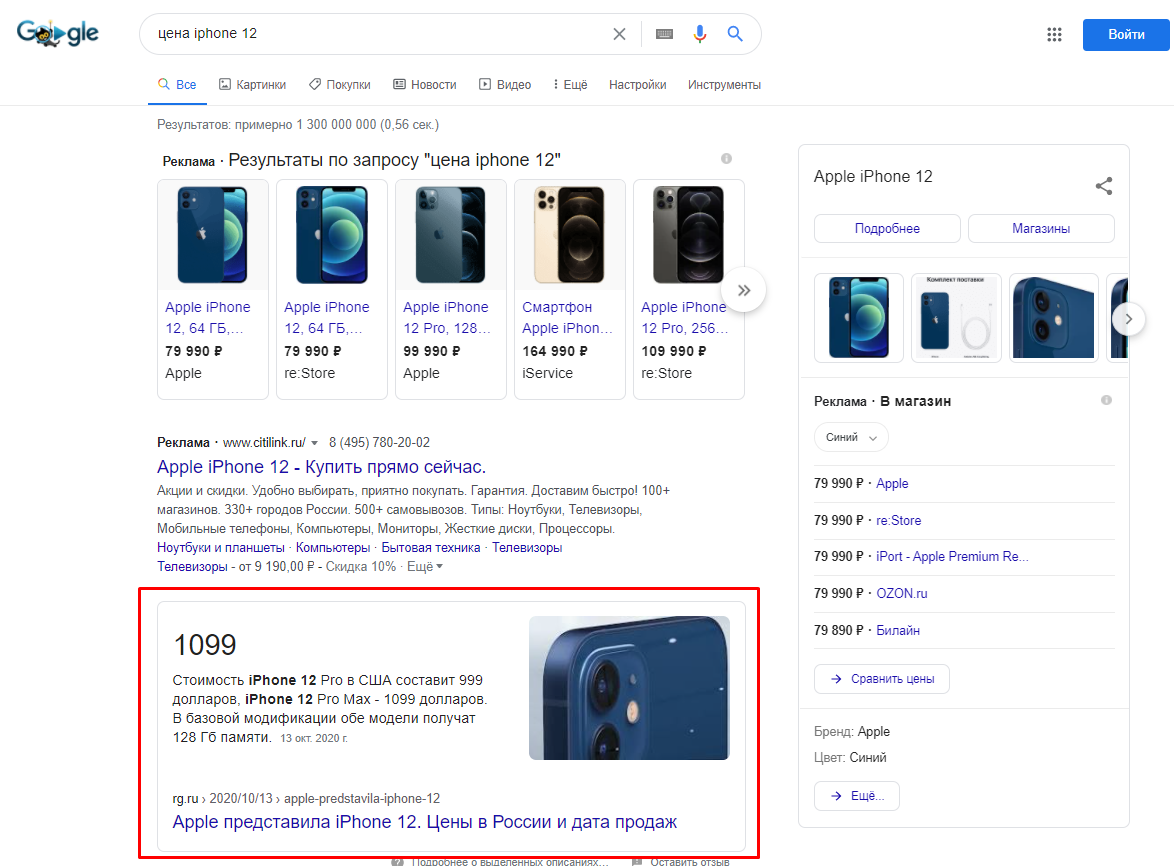The height and width of the screenshot is (866, 1174).
Task: Open the on-screen keyboard icon
Action: (663, 33)
